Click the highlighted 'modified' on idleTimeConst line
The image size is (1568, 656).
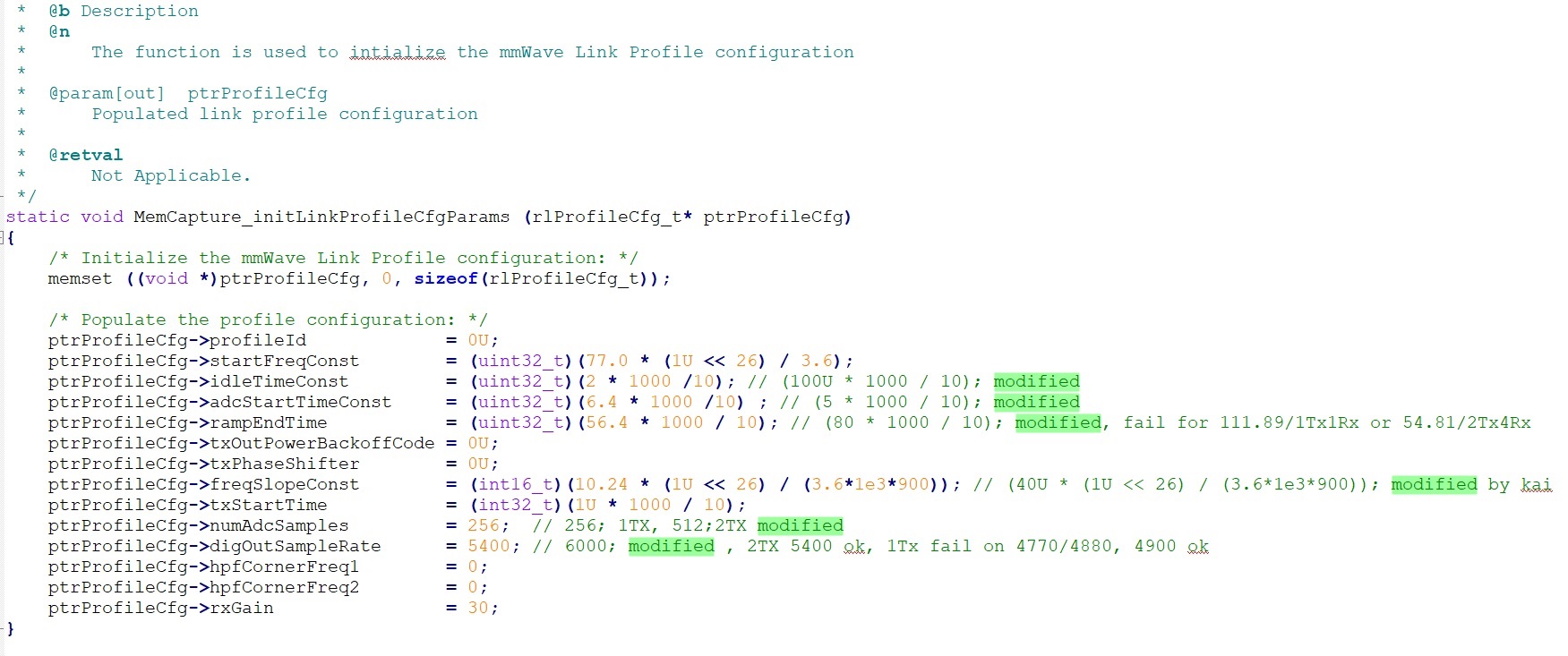point(1036,381)
